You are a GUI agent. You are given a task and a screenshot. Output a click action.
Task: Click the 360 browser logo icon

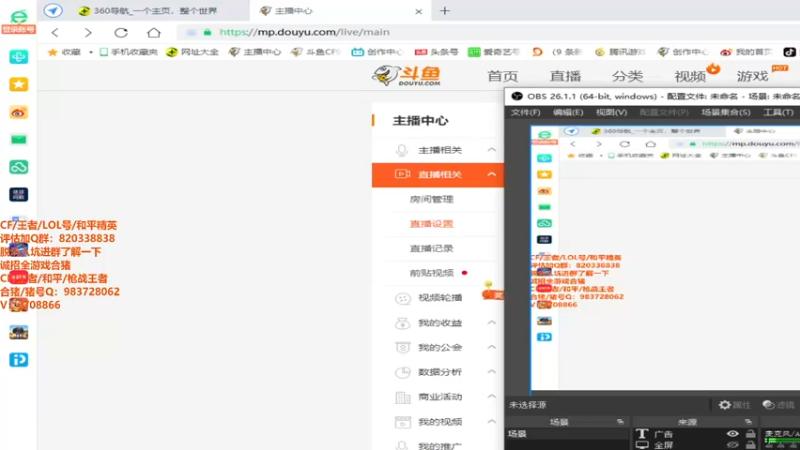18,16
